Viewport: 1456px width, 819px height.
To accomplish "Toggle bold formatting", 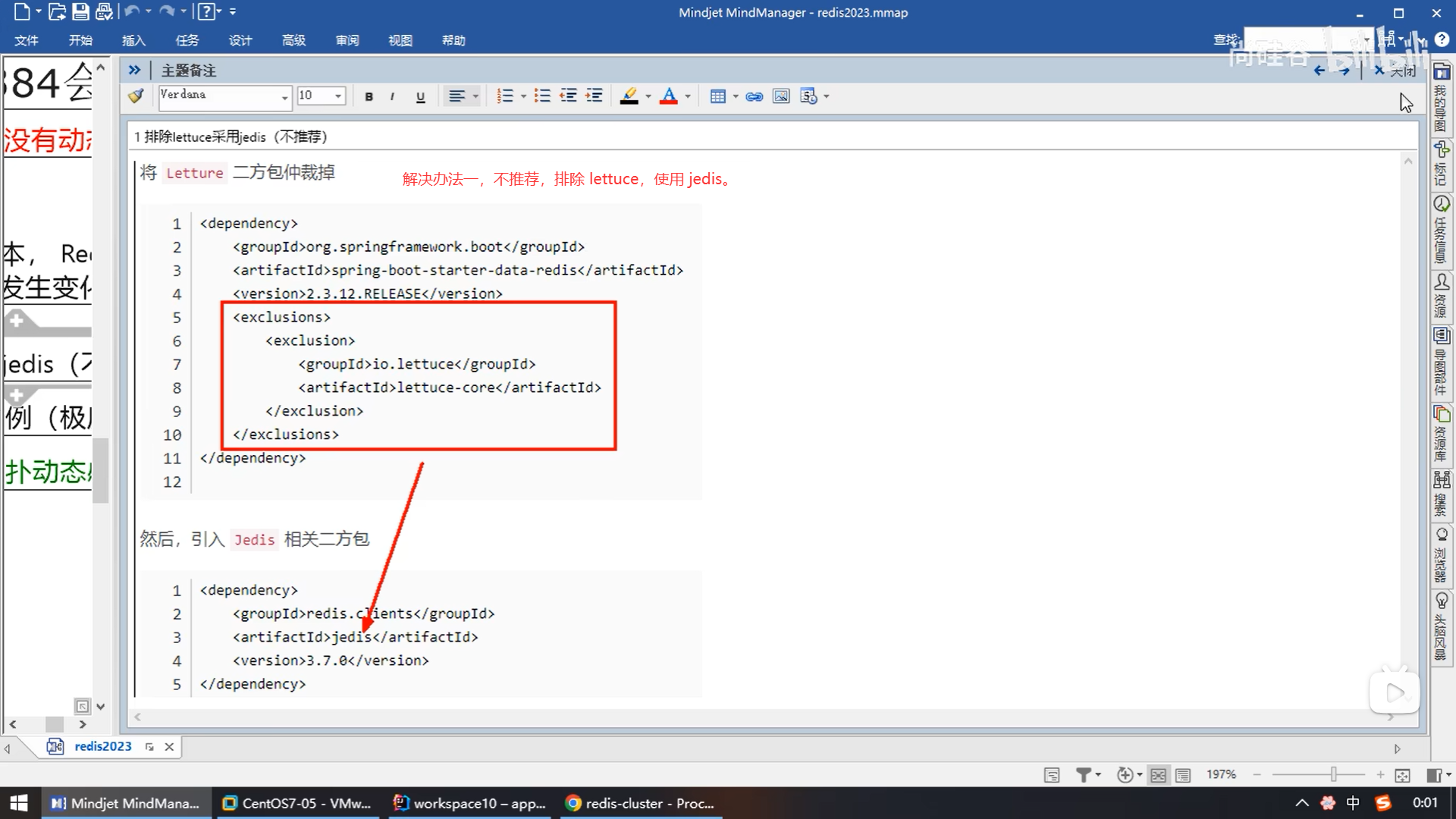I will (x=369, y=96).
